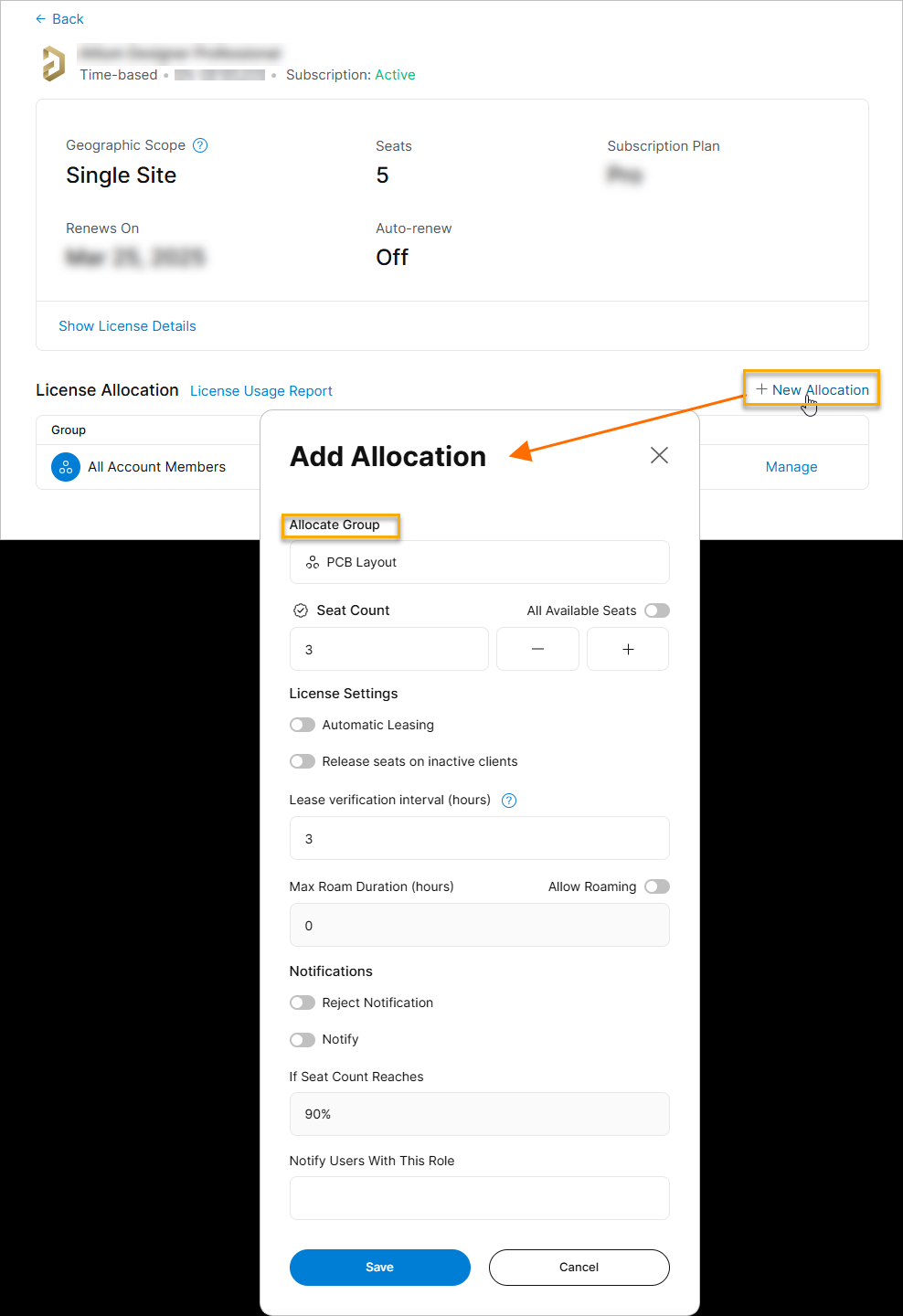The height and width of the screenshot is (1316, 903).
Task: Open the Allocate Group dropdown
Action: click(479, 562)
